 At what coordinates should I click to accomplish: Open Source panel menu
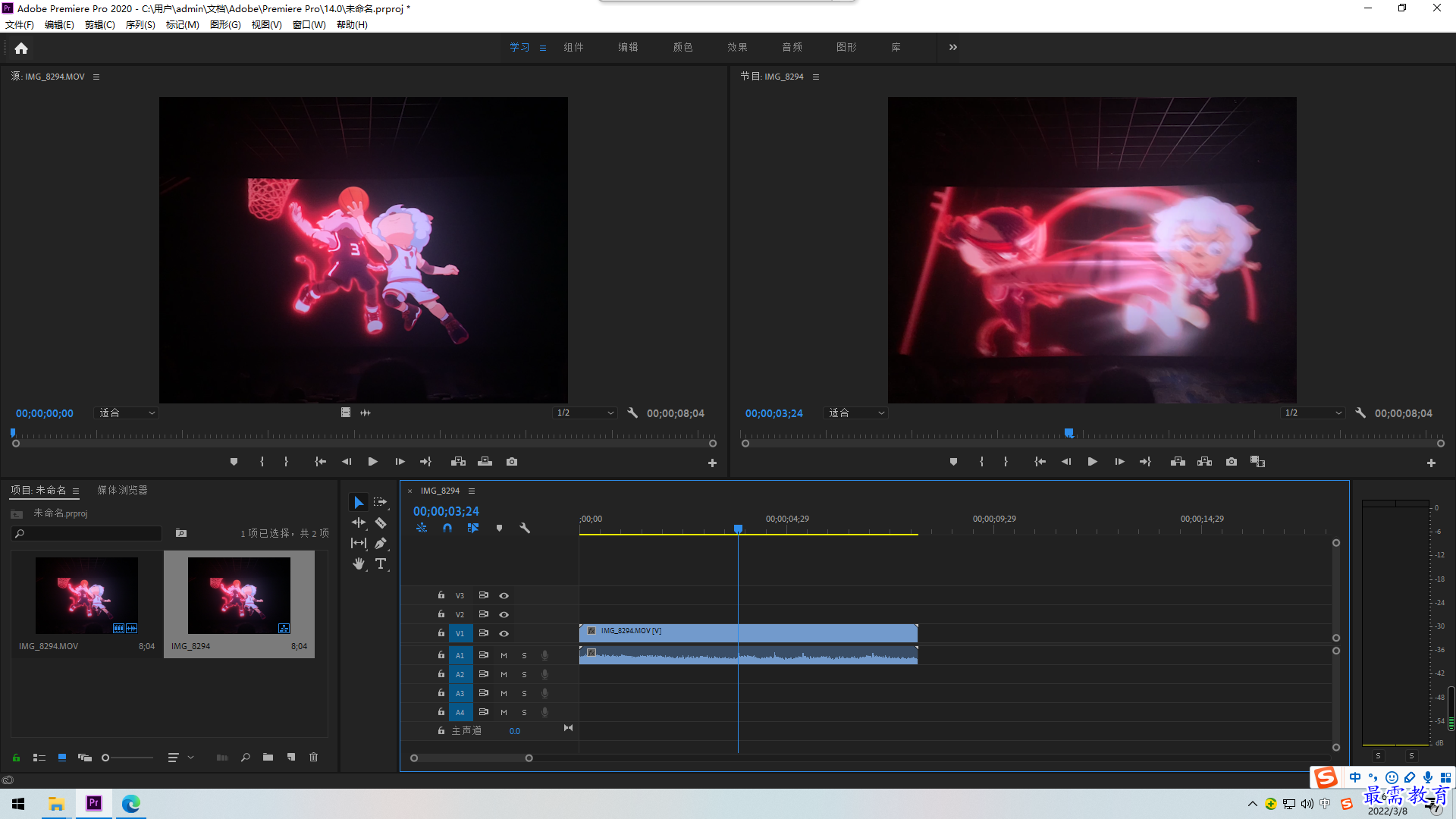(96, 77)
